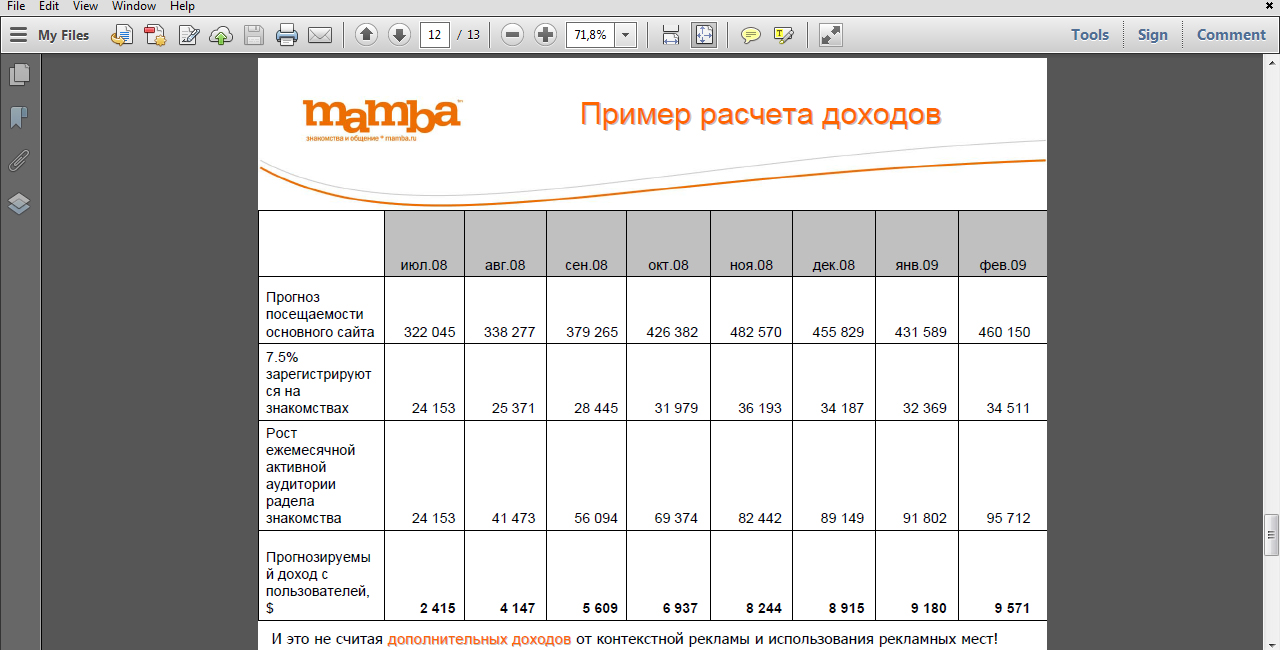Add a sticky note comment
This screenshot has height=650, width=1280.
(x=750, y=35)
